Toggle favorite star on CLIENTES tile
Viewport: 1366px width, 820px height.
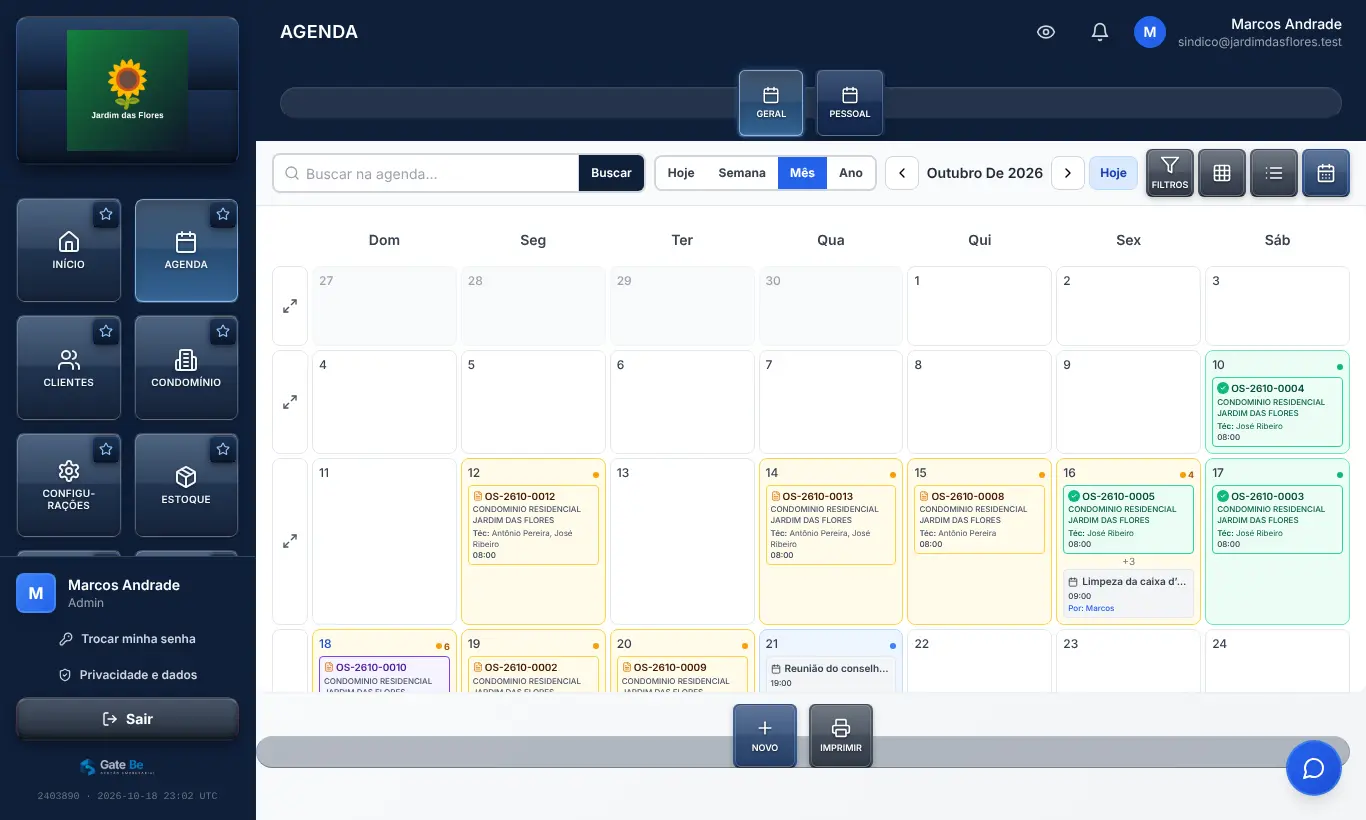[x=106, y=331]
